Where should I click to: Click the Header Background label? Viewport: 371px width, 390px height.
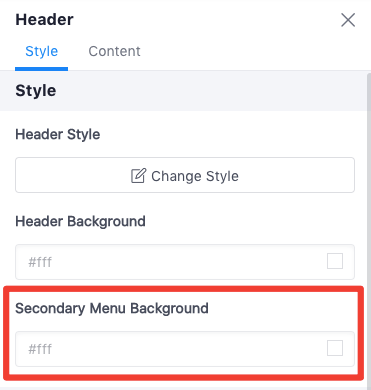click(80, 222)
